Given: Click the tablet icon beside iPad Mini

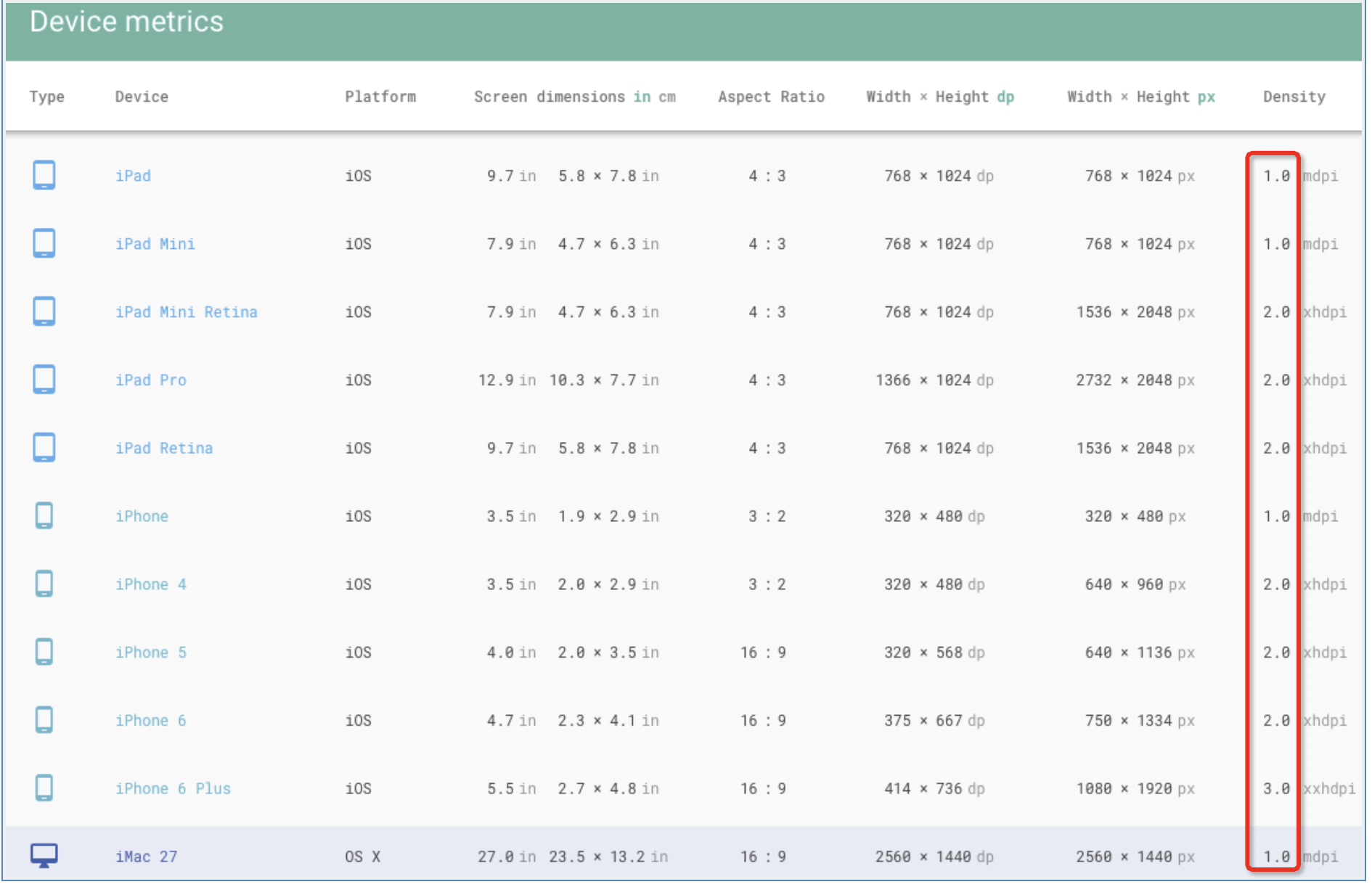Looking at the screenshot, I should click(44, 243).
